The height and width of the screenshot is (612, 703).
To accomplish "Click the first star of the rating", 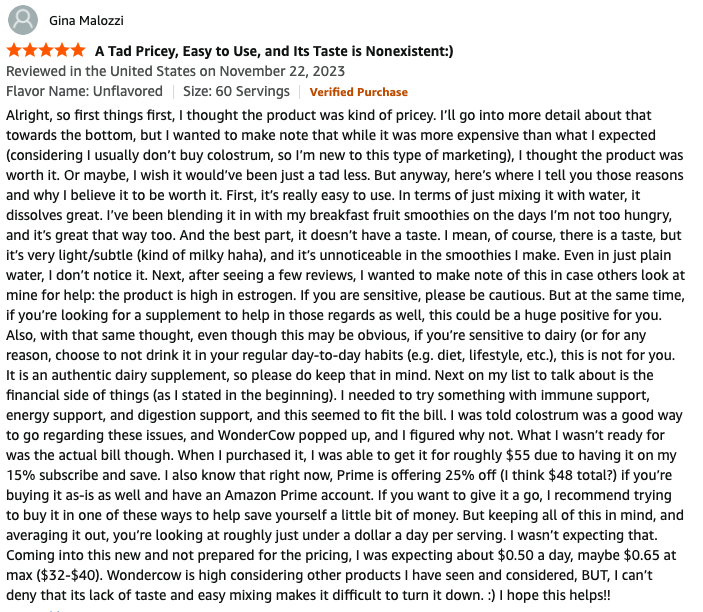I will pos(14,50).
